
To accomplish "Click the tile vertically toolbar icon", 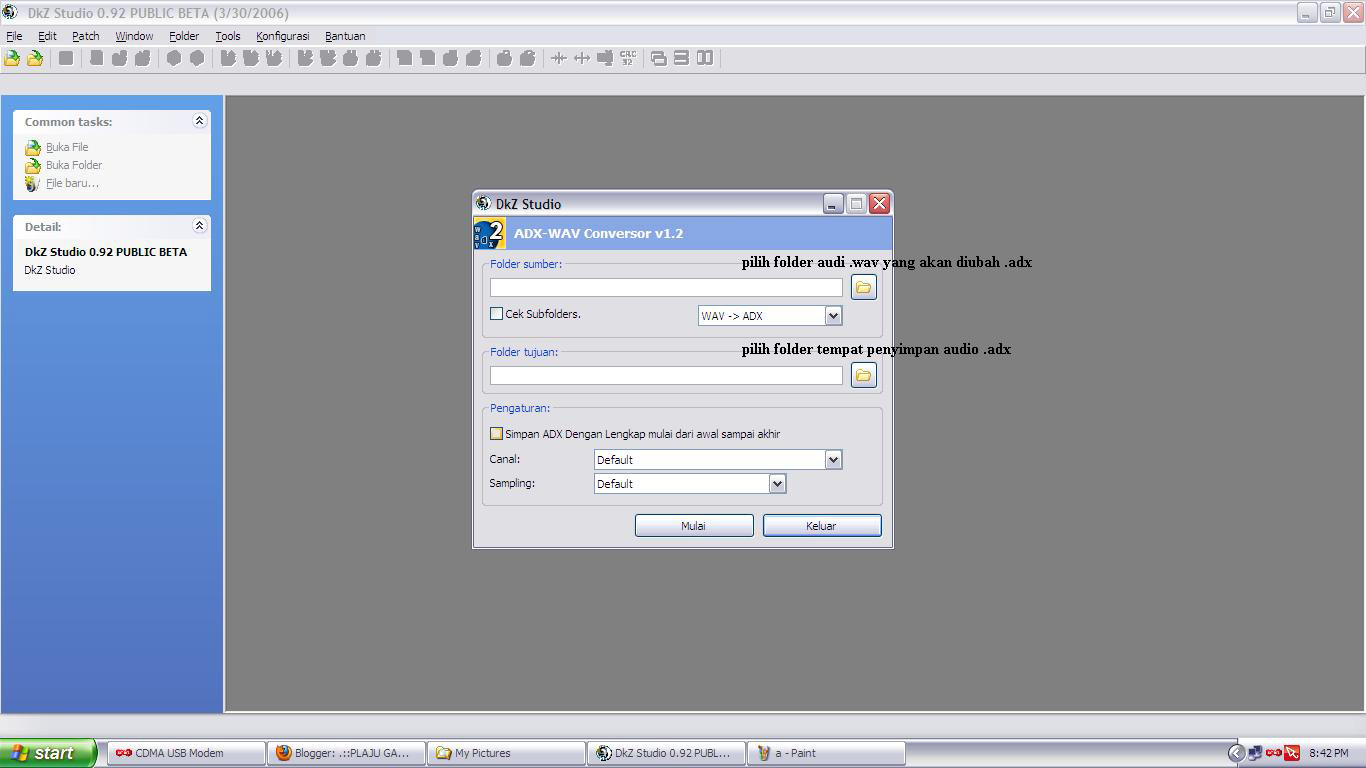I will 705,58.
